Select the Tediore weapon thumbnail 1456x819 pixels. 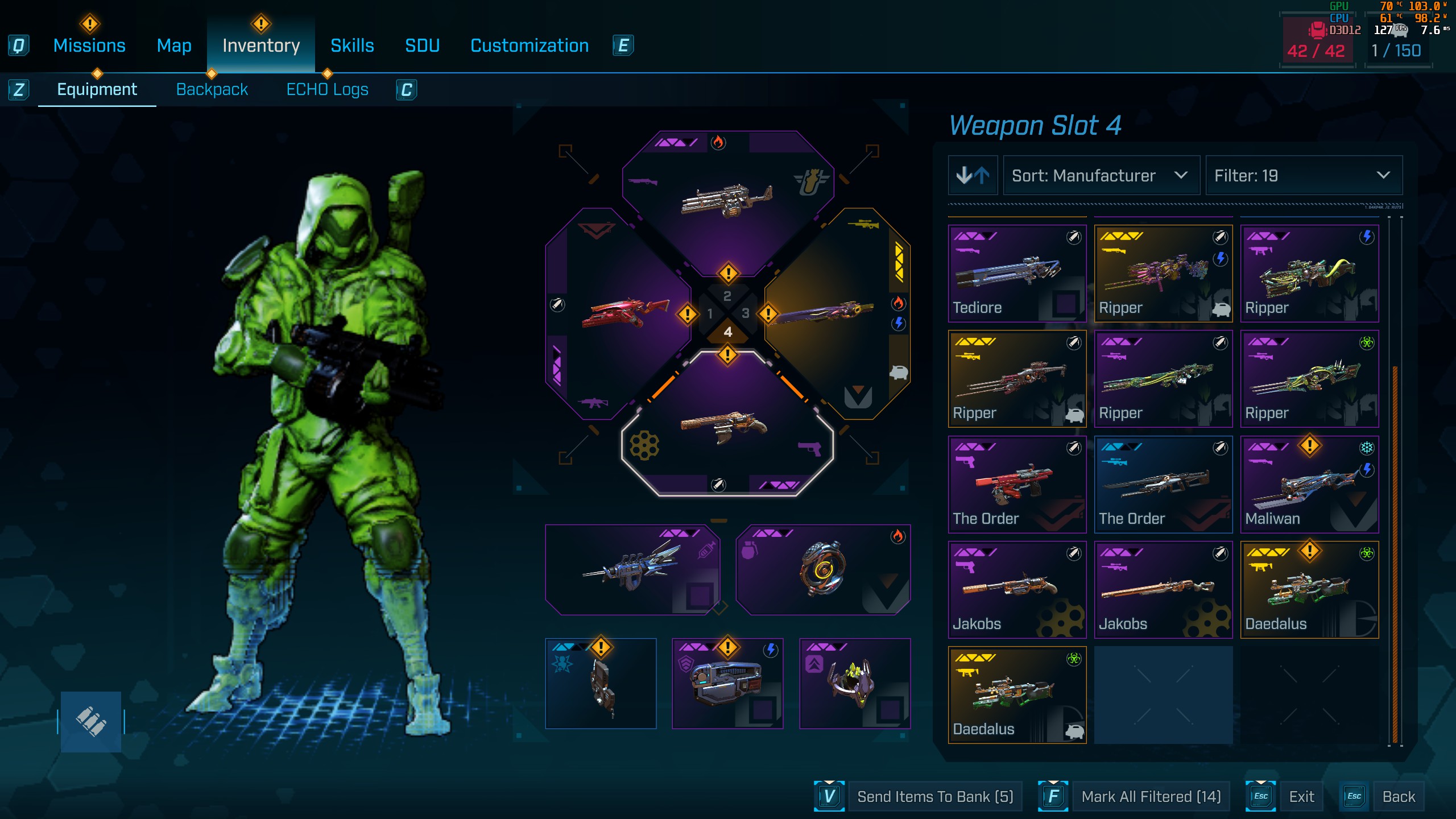click(1017, 273)
